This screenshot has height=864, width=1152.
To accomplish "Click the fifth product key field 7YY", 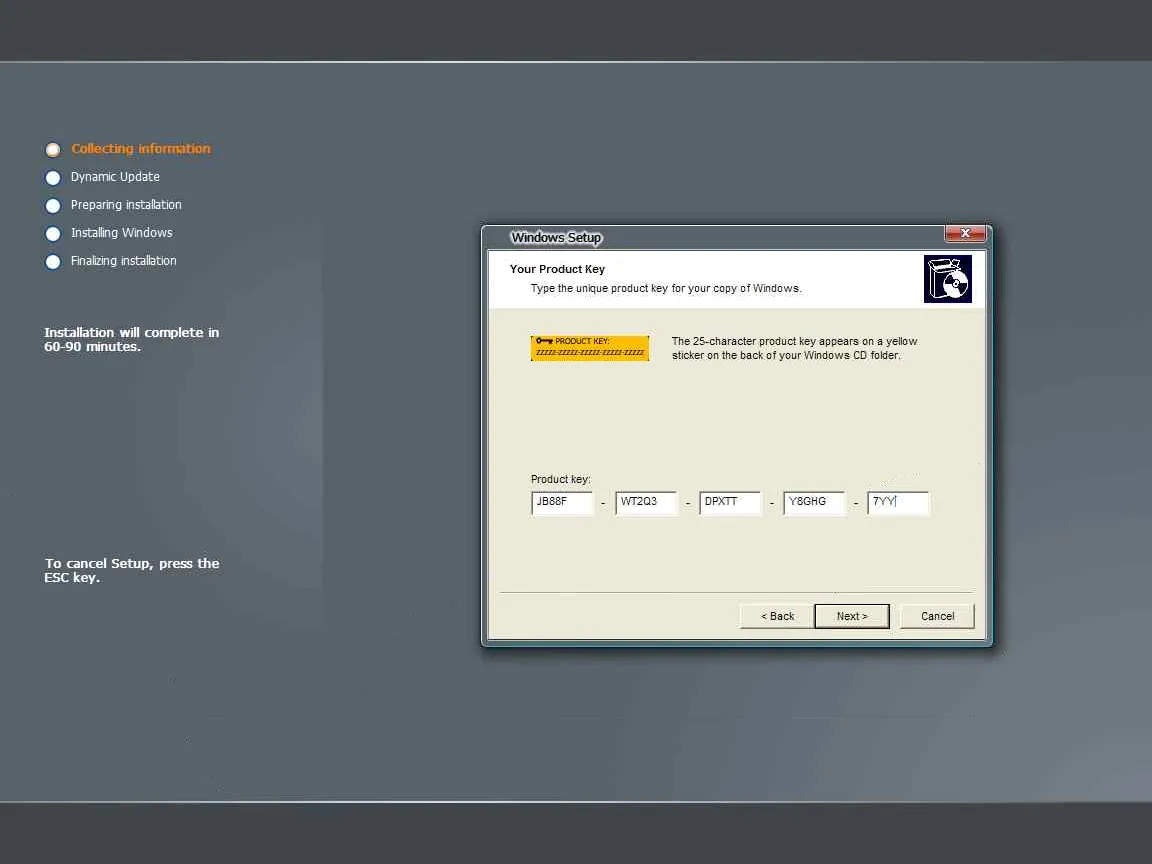I will tap(899, 503).
